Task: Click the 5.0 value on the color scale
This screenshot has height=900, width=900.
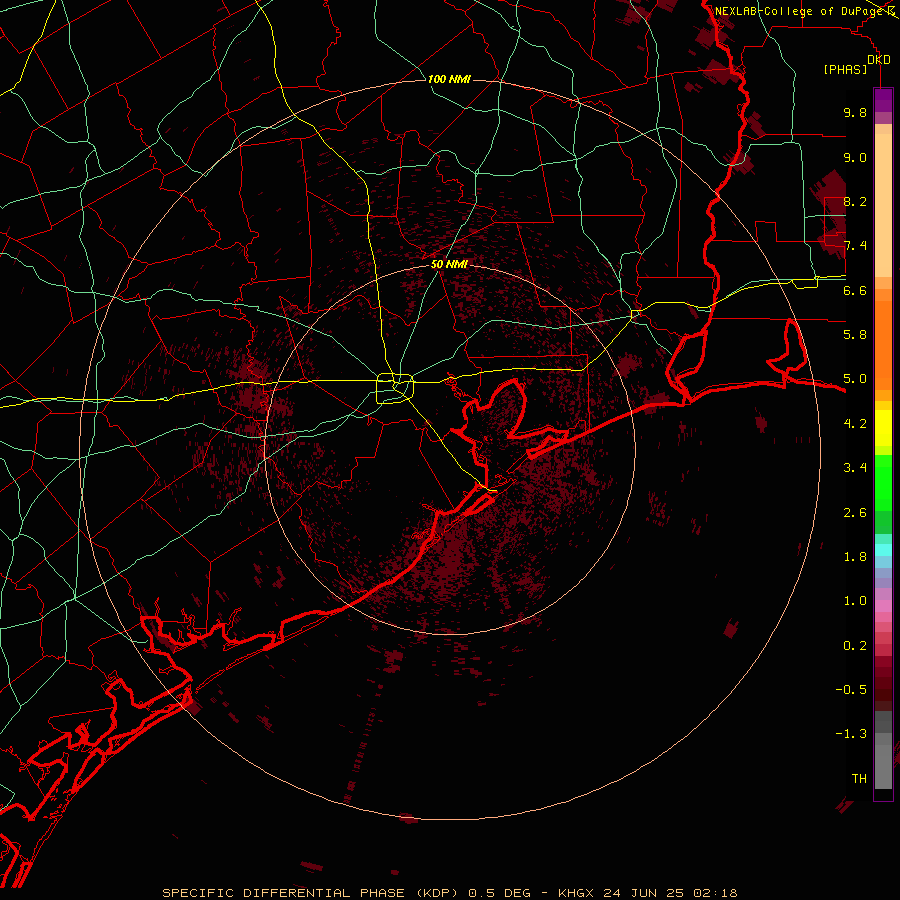Action: [855, 379]
